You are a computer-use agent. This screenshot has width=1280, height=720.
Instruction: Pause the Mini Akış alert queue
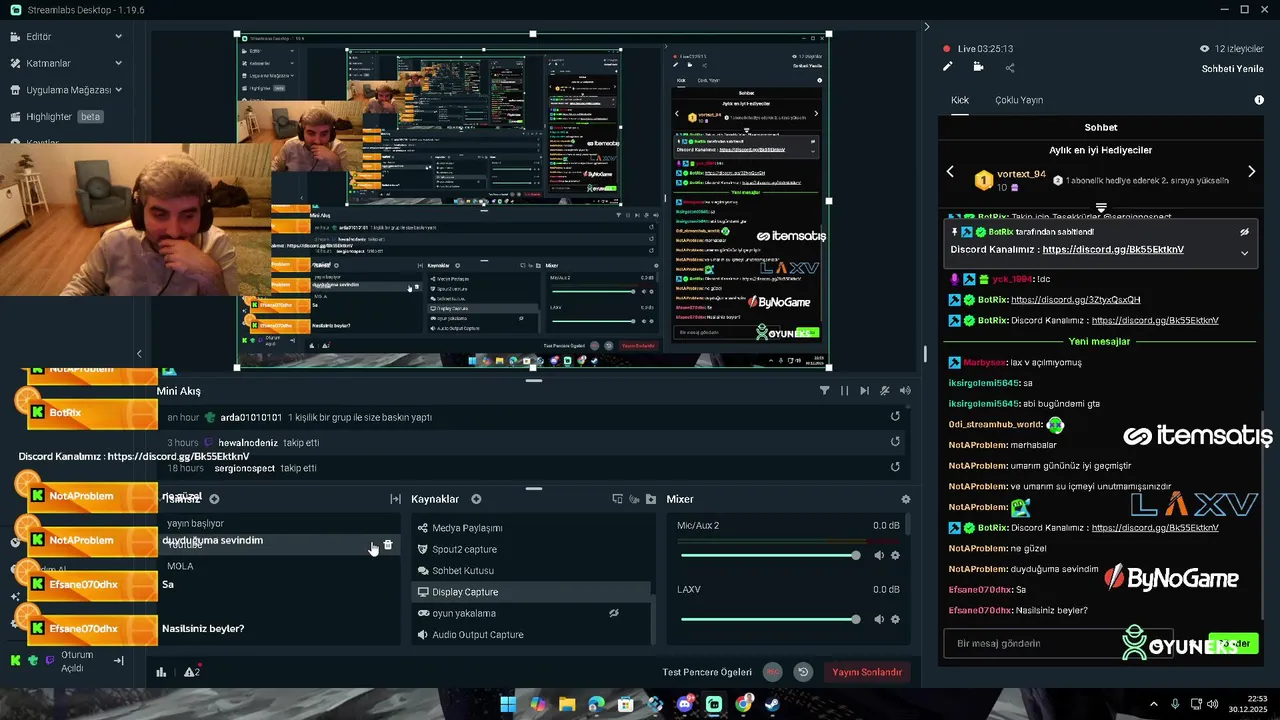point(844,391)
